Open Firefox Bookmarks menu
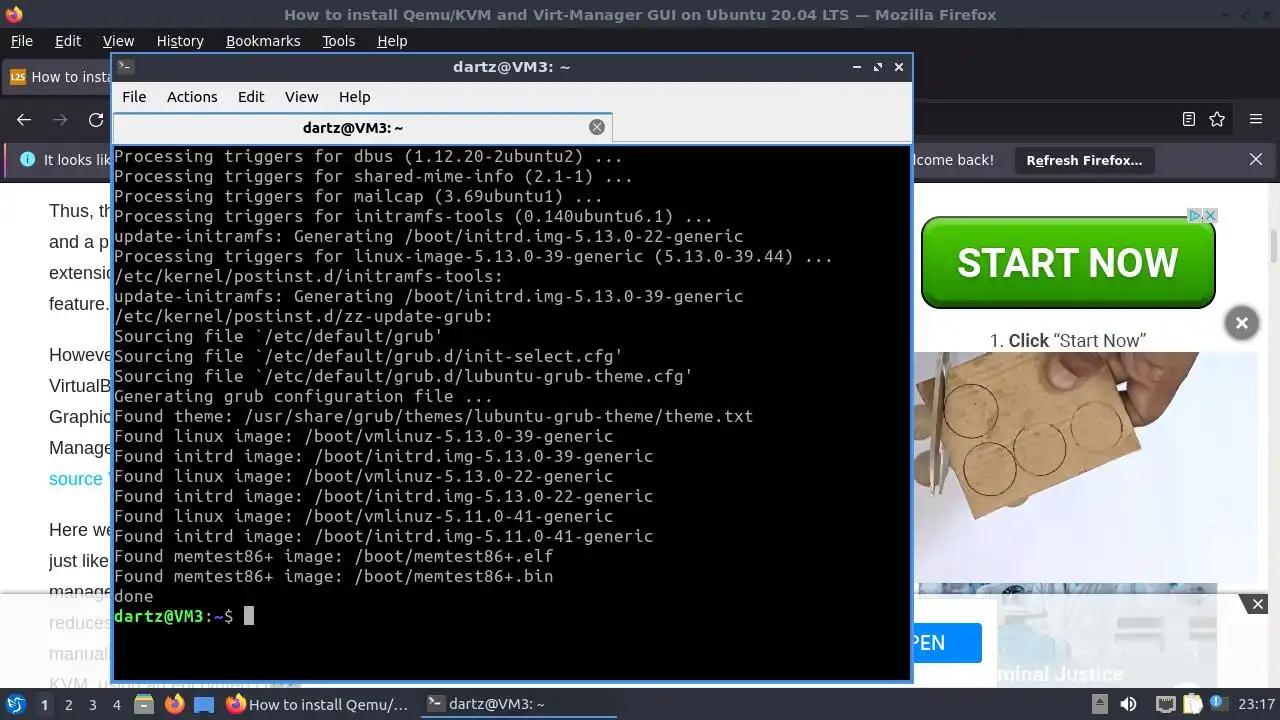The height and width of the screenshot is (720, 1280). [263, 41]
